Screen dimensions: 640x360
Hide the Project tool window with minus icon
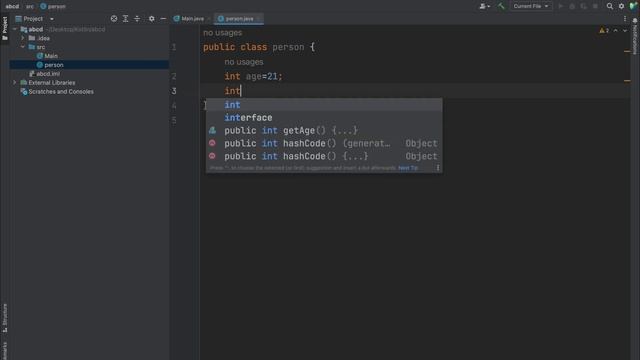[163, 19]
